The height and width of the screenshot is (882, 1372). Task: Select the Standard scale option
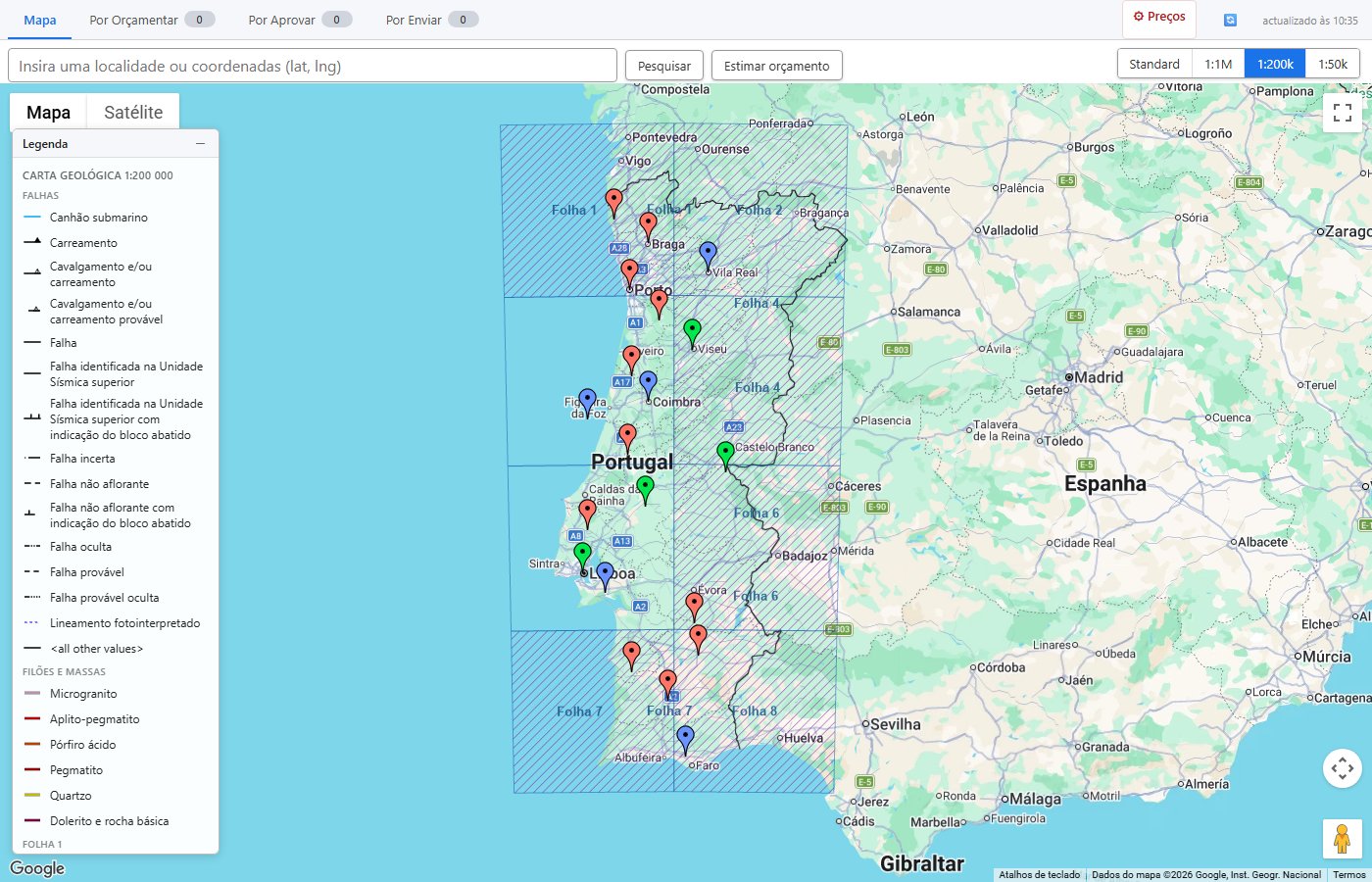pos(1154,64)
